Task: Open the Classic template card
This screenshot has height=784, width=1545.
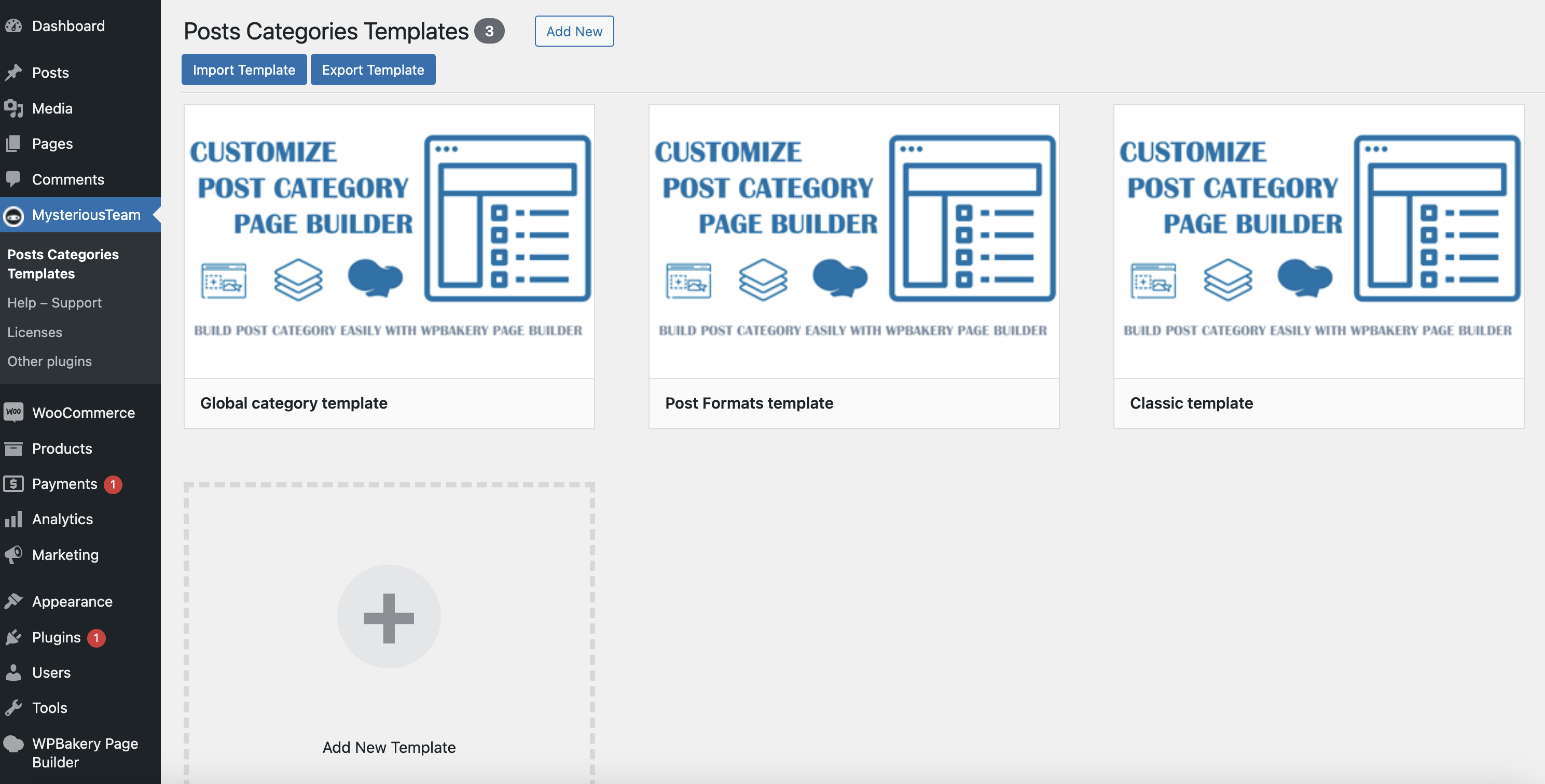Action: (1318, 266)
